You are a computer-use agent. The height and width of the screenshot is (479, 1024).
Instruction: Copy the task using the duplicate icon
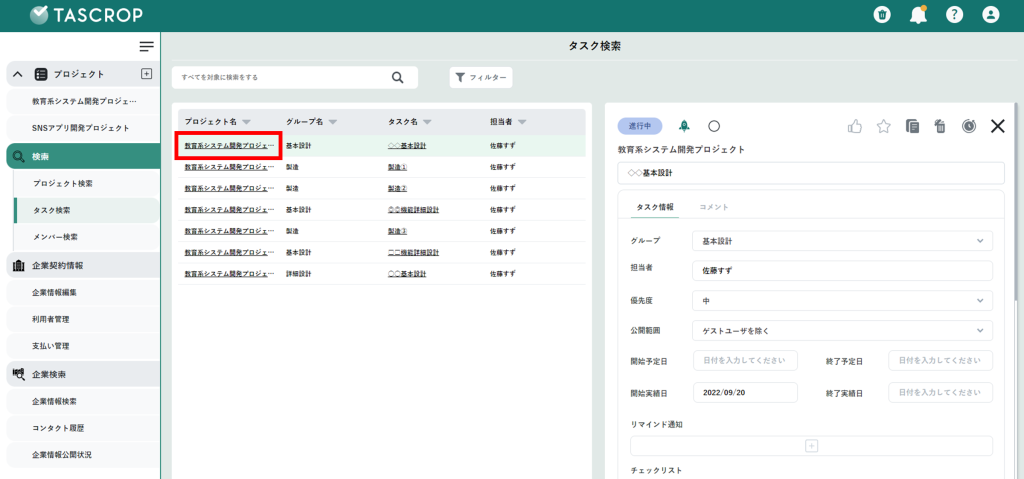(912, 126)
